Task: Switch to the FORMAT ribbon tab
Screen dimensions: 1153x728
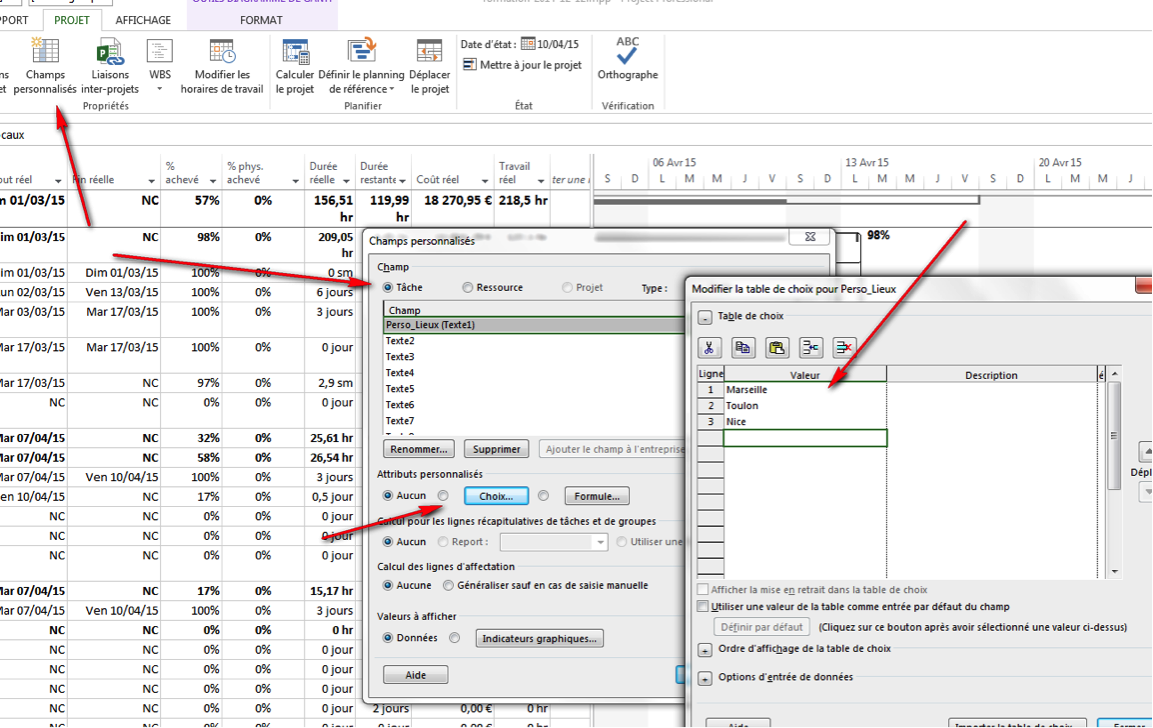Action: click(x=261, y=20)
